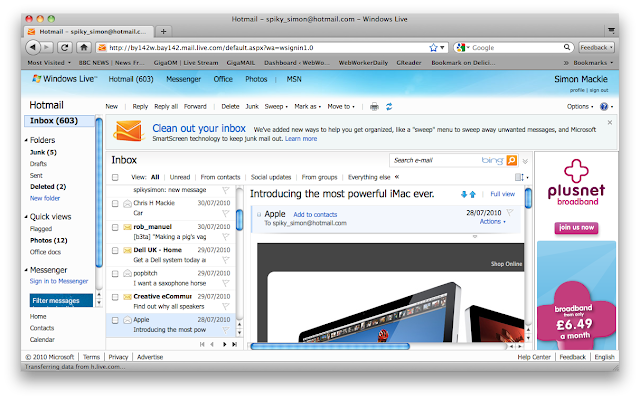Click the browser Forward arrow button
640x400 pixels.
pyautogui.click(x=47, y=47)
